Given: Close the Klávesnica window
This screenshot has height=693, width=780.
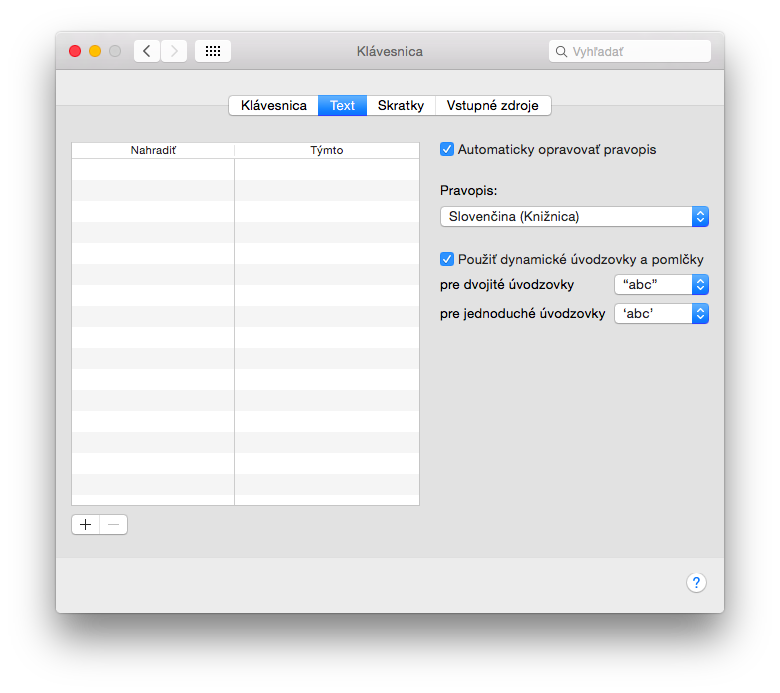Looking at the screenshot, I should (x=75, y=51).
